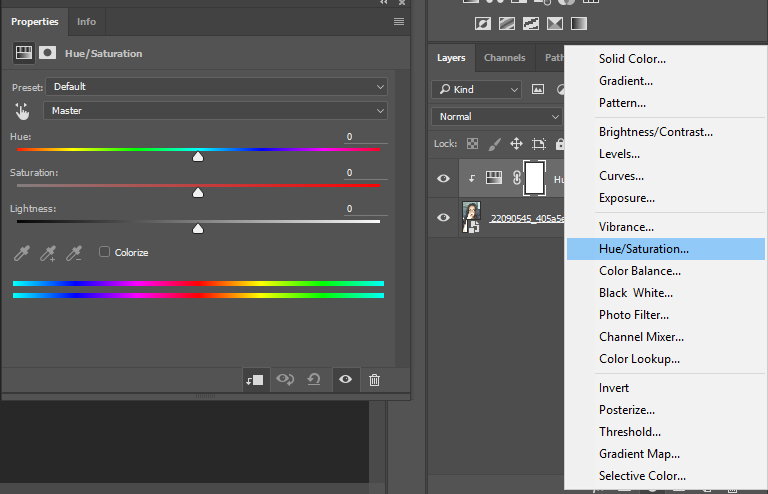Click the Threshold icon in Adjustments panel

pos(531,24)
